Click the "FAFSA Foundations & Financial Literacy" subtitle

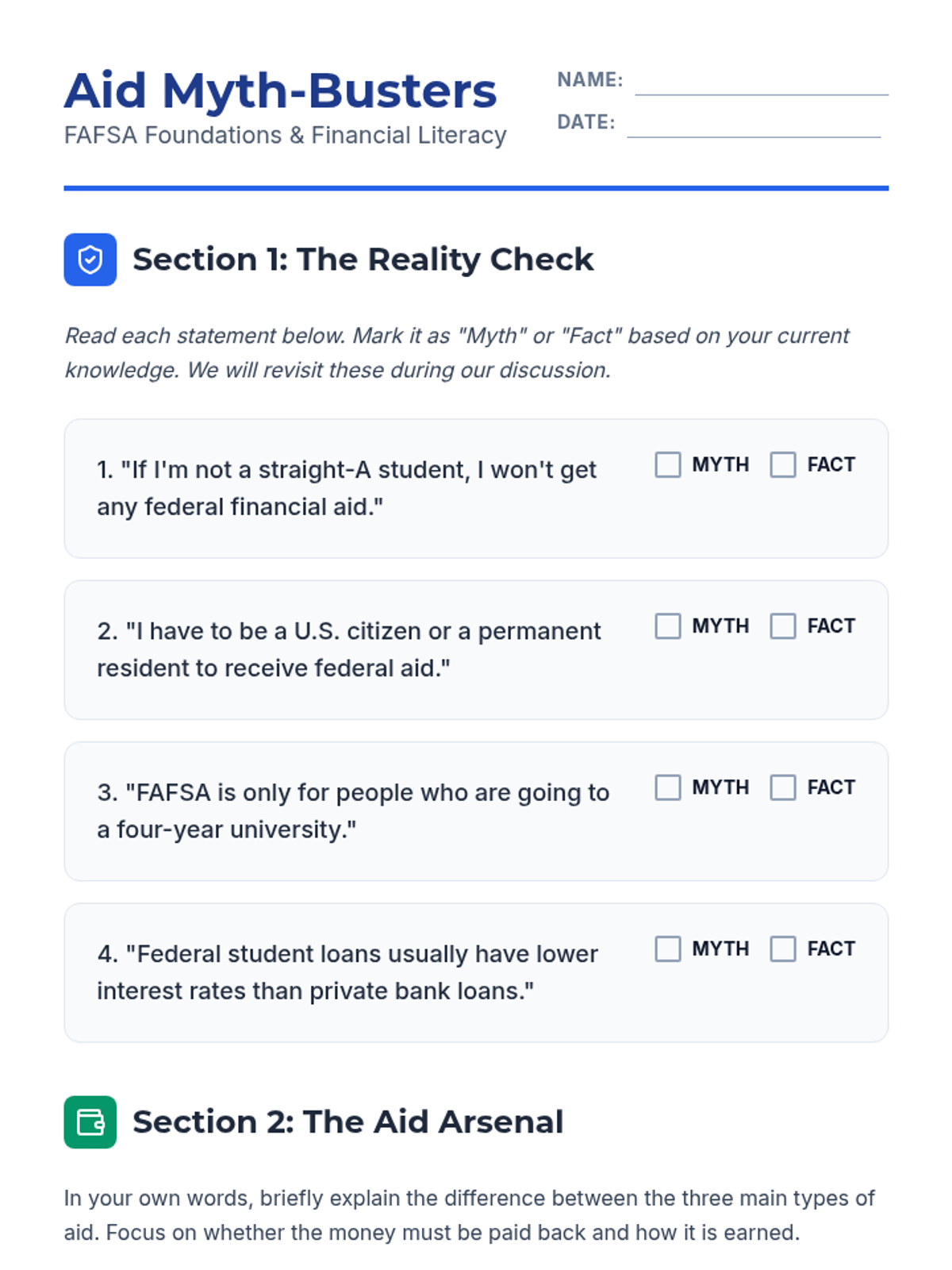pos(285,136)
